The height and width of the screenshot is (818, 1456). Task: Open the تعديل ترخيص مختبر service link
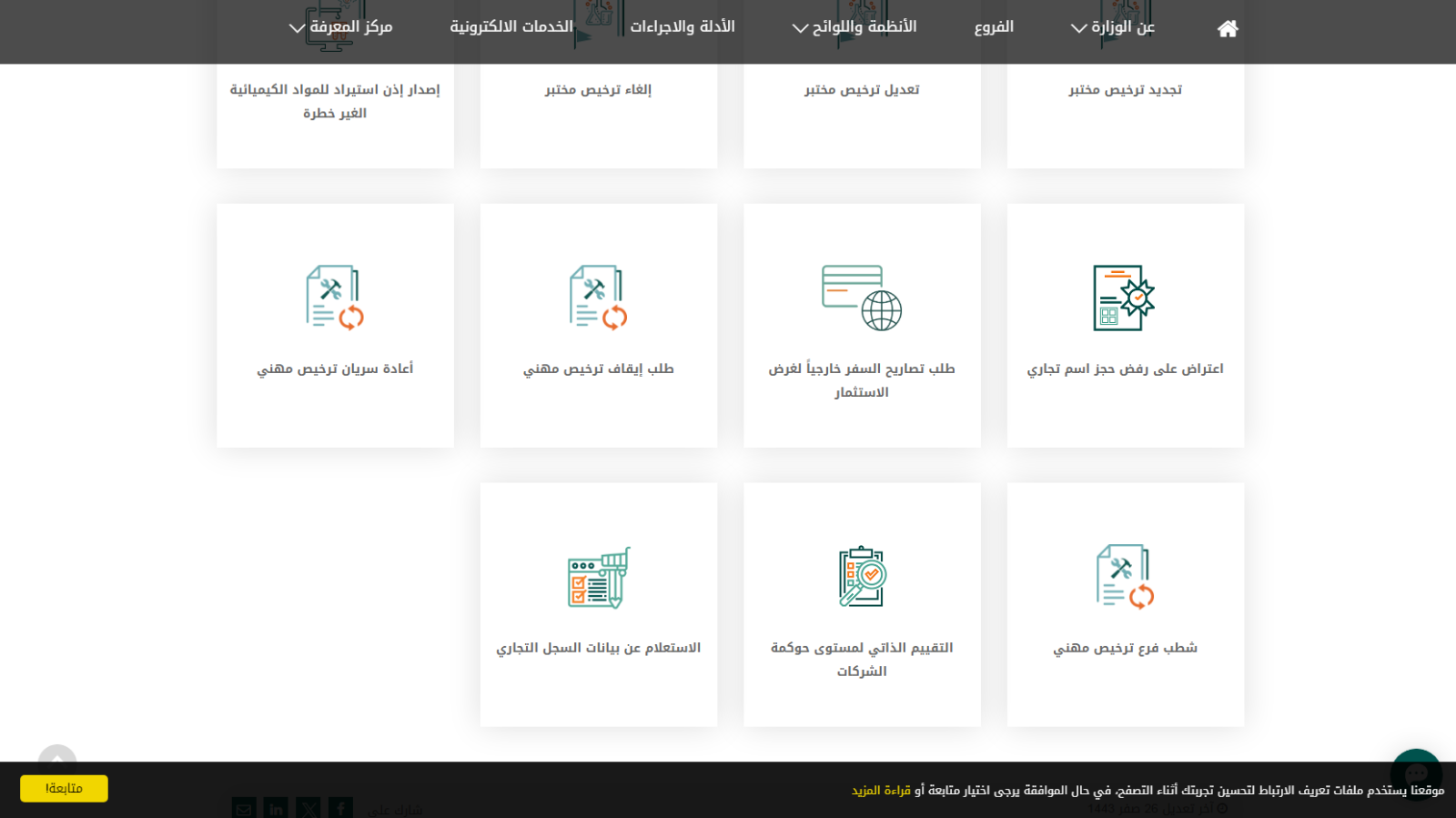point(862,89)
